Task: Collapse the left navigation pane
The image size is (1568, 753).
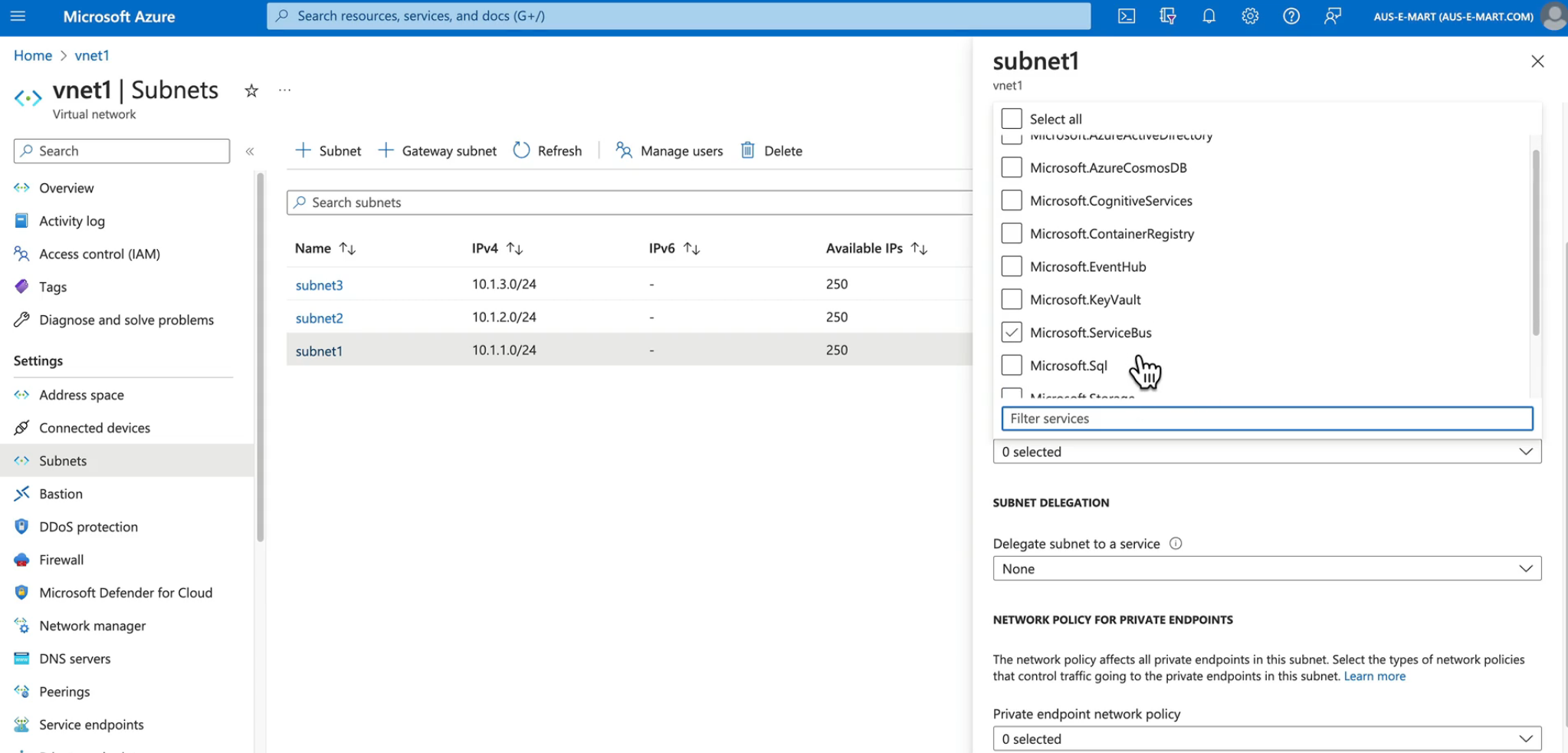Action: point(250,151)
